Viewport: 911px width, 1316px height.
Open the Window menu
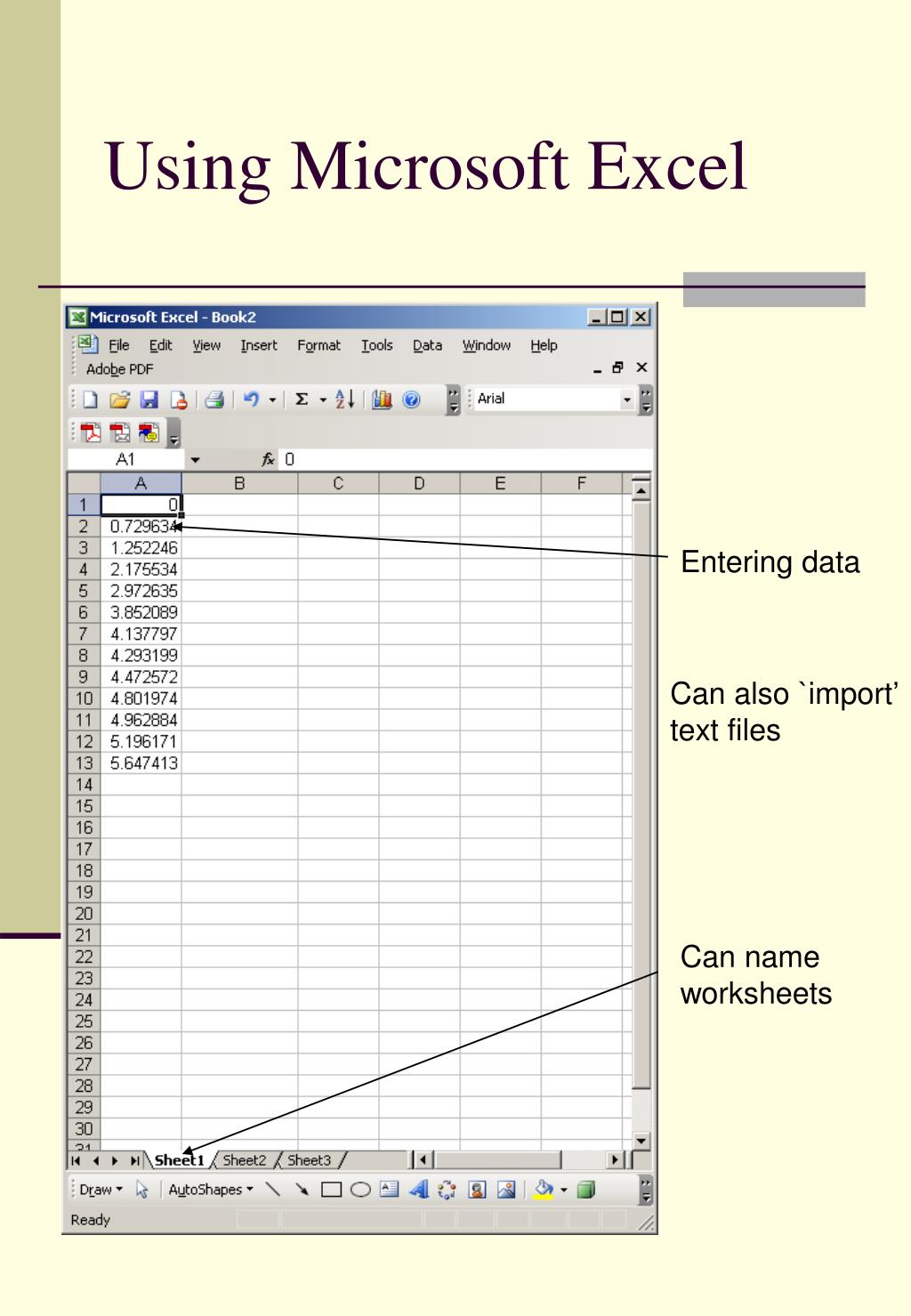(x=487, y=345)
